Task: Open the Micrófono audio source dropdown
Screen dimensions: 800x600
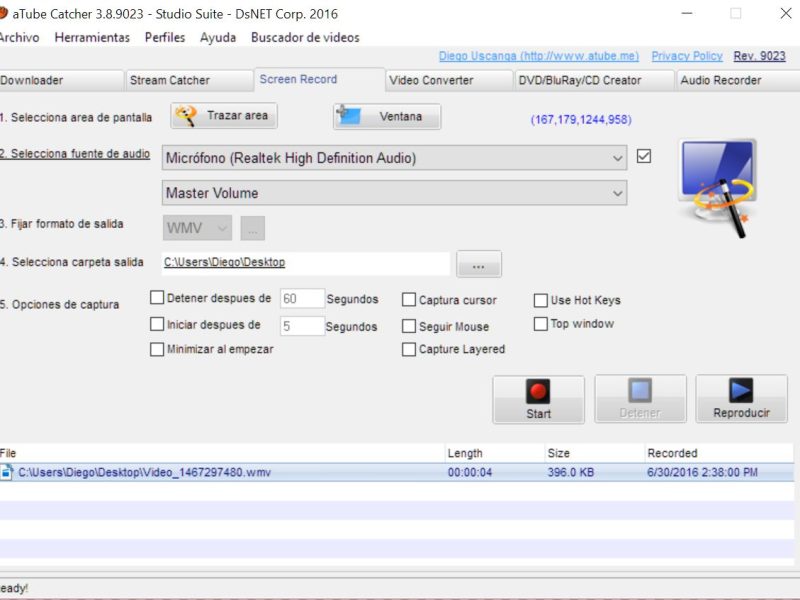Action: (394, 158)
